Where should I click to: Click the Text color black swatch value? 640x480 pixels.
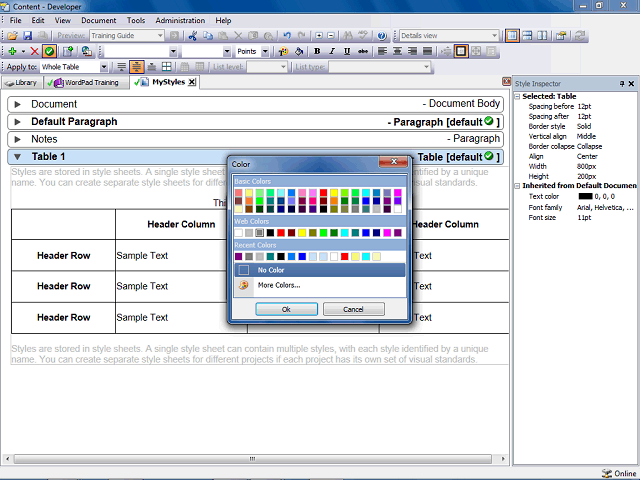(585, 197)
